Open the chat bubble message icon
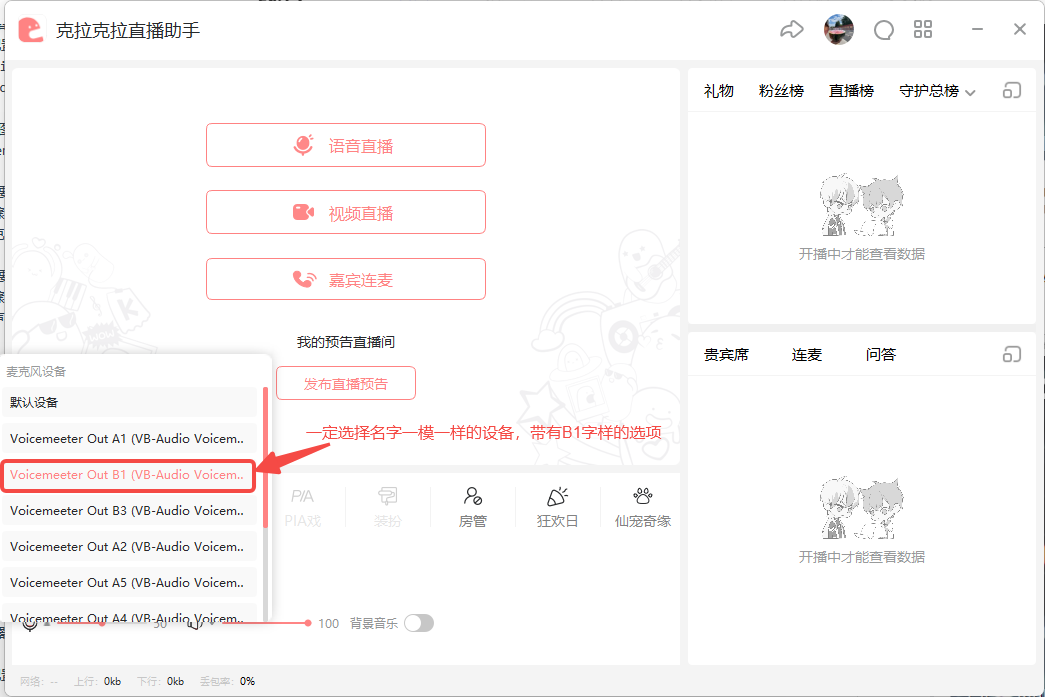Viewport: 1045px width, 697px height. click(x=884, y=30)
